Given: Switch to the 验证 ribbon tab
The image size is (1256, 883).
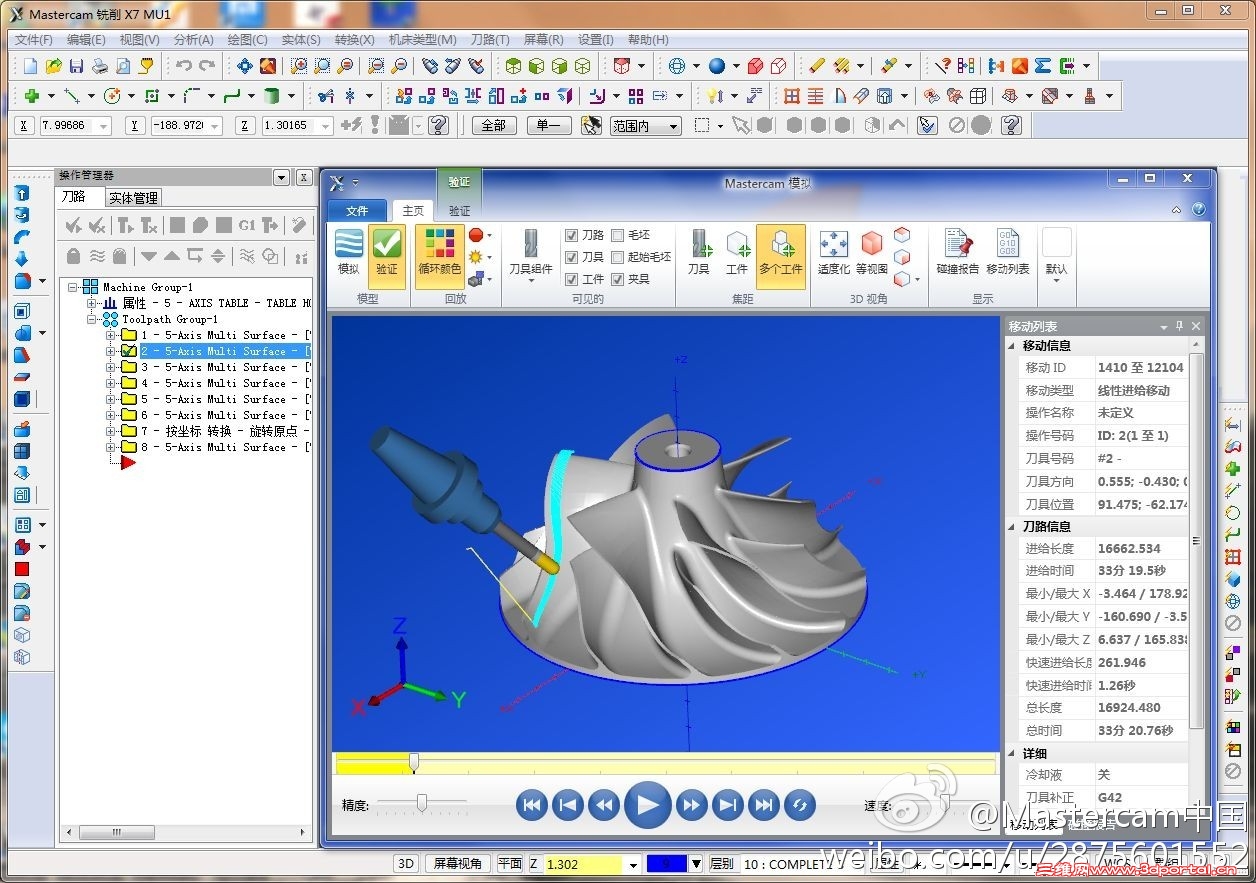Looking at the screenshot, I should click(x=459, y=211).
